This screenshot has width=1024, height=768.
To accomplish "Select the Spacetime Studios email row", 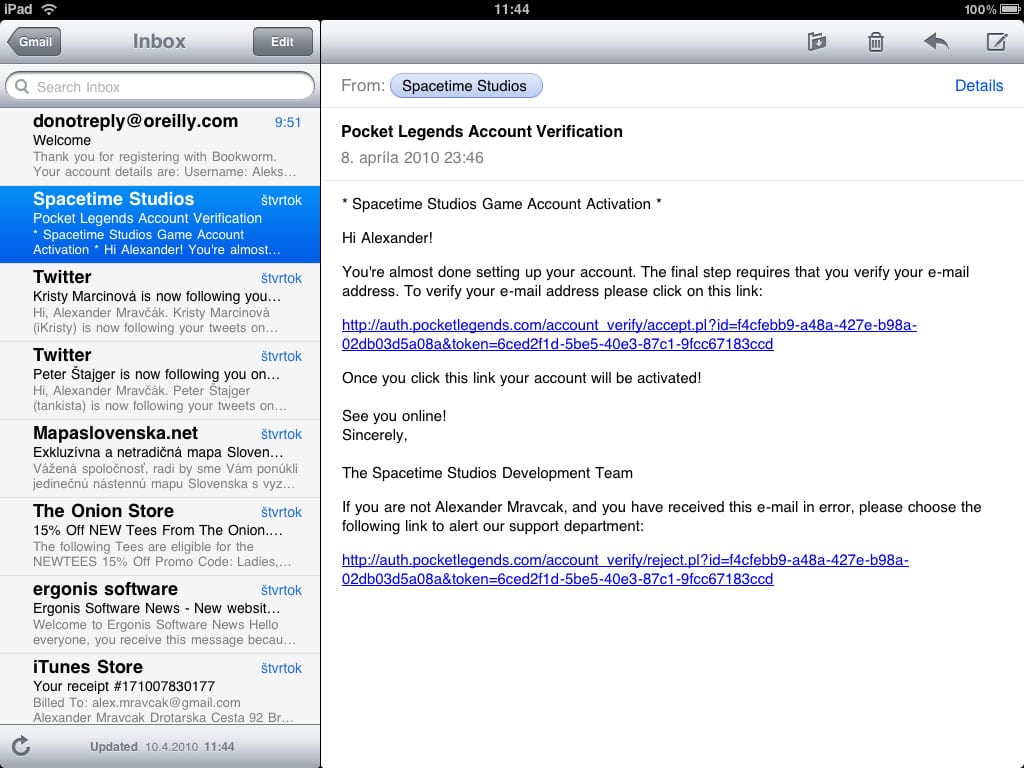I will click(160, 225).
